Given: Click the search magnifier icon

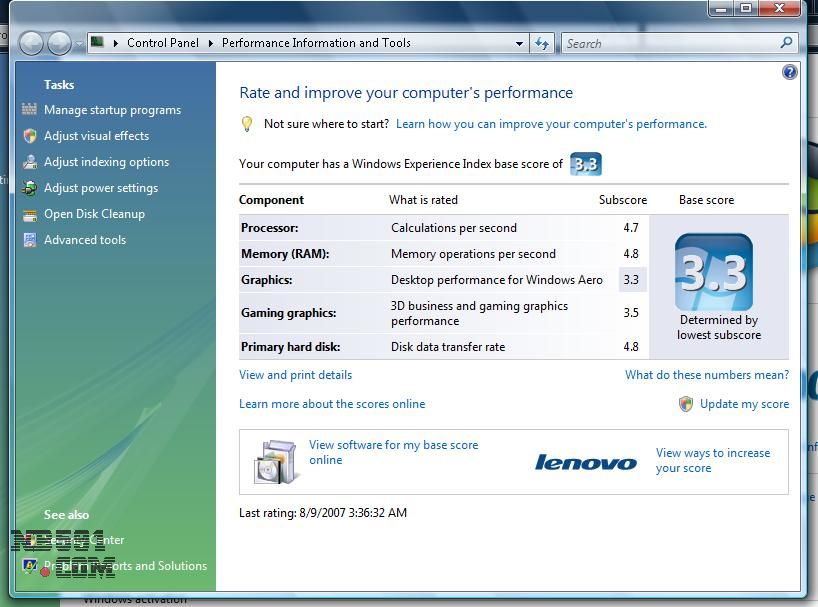Looking at the screenshot, I should [786, 43].
